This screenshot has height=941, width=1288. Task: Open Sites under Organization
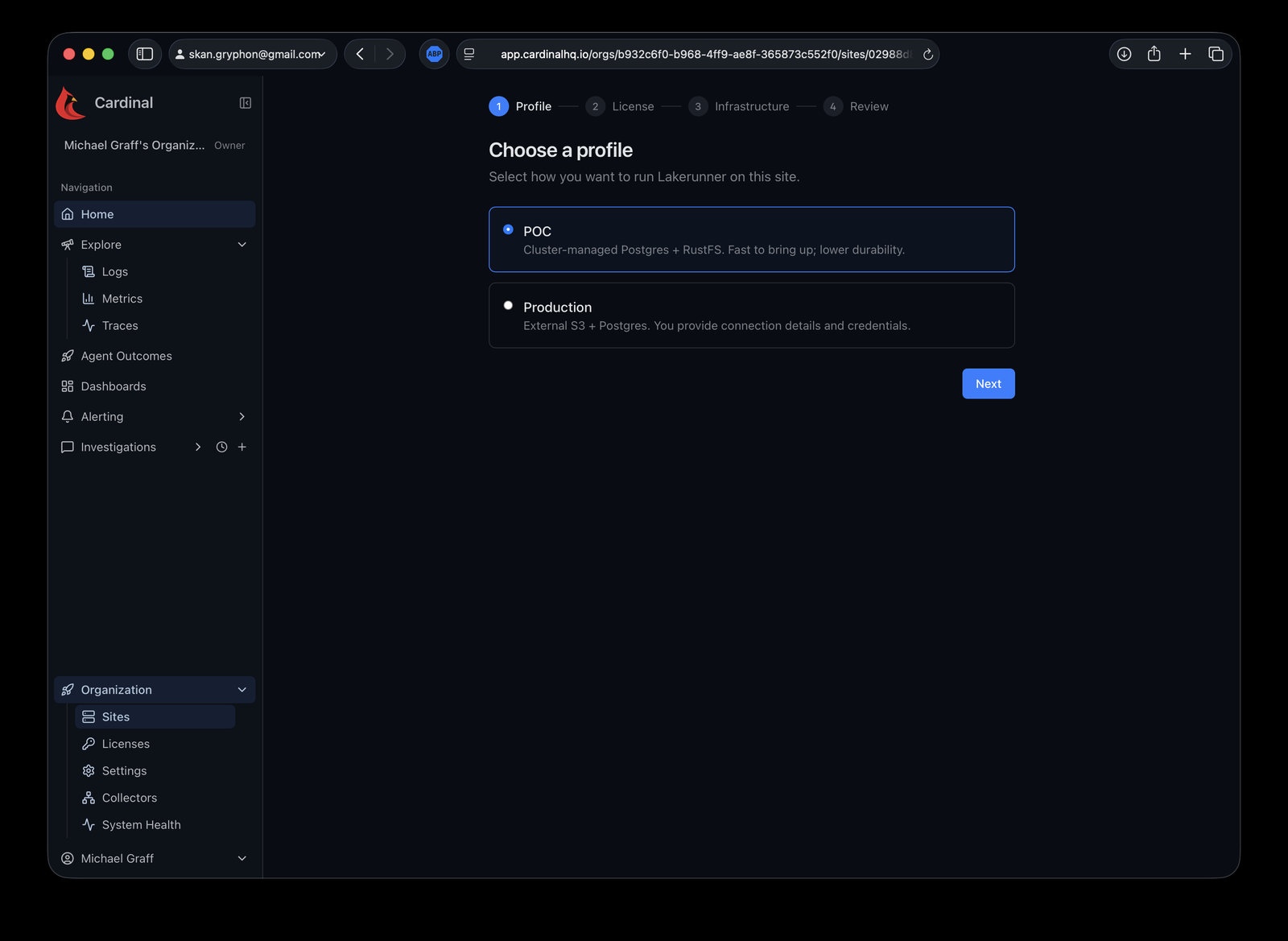155,716
